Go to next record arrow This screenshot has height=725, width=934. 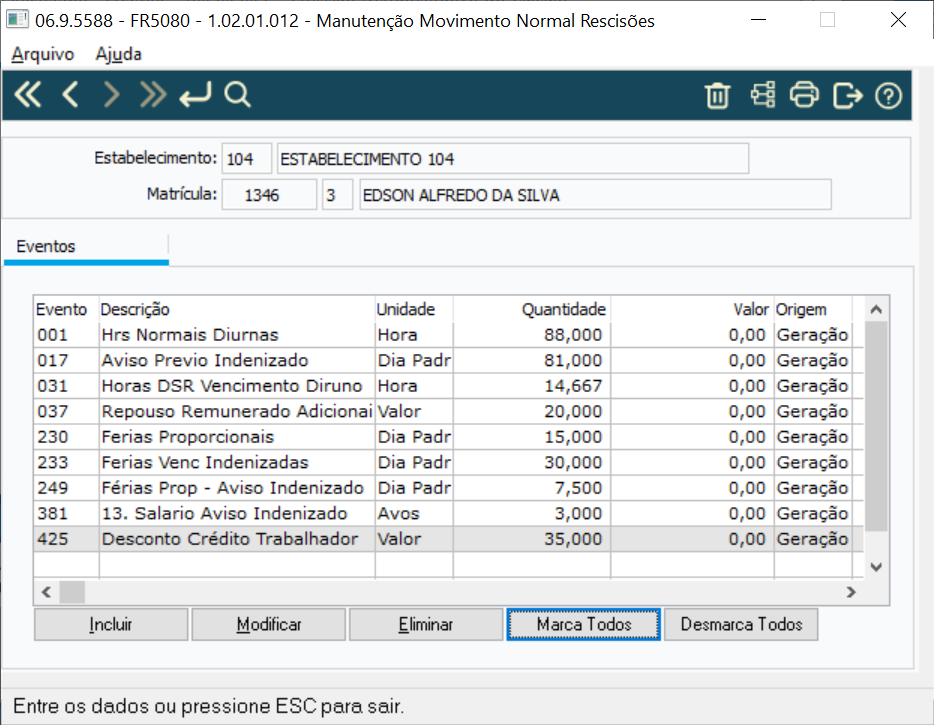pyautogui.click(x=111, y=95)
